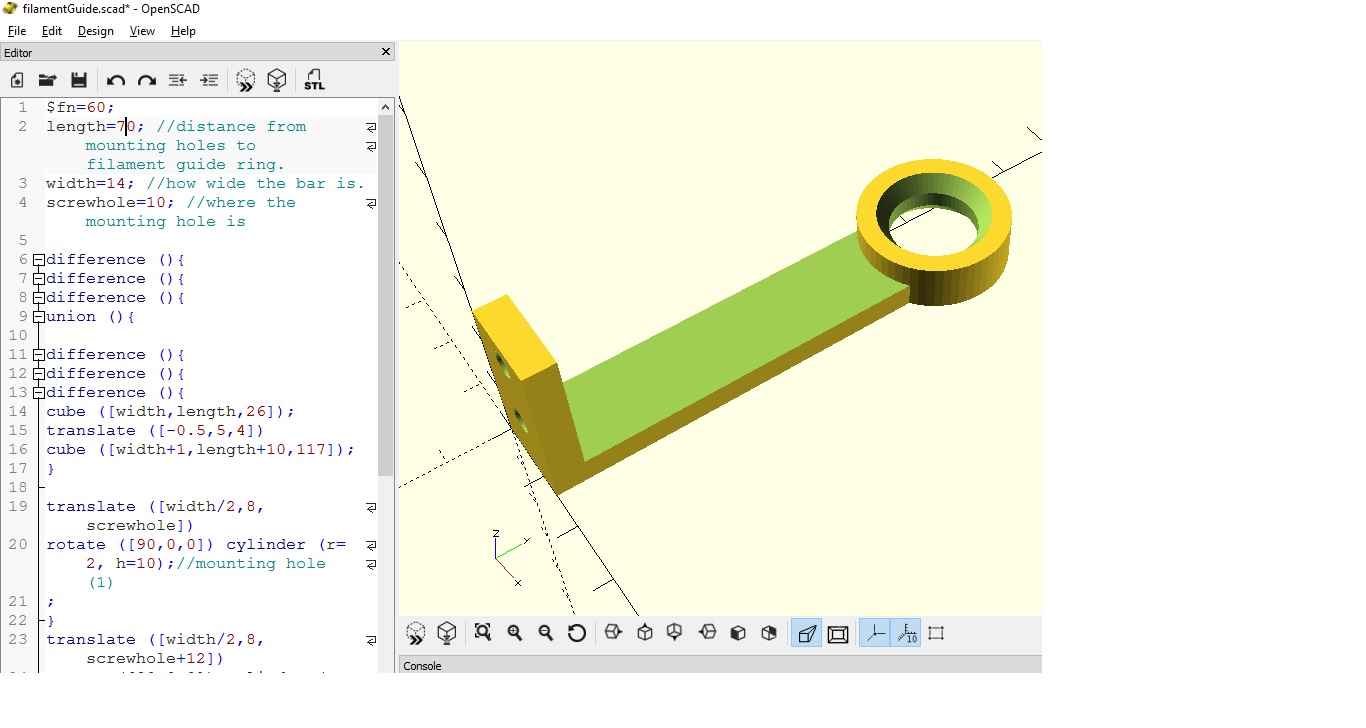Close the Editor panel
This screenshot has width=1366, height=728.
pos(387,52)
